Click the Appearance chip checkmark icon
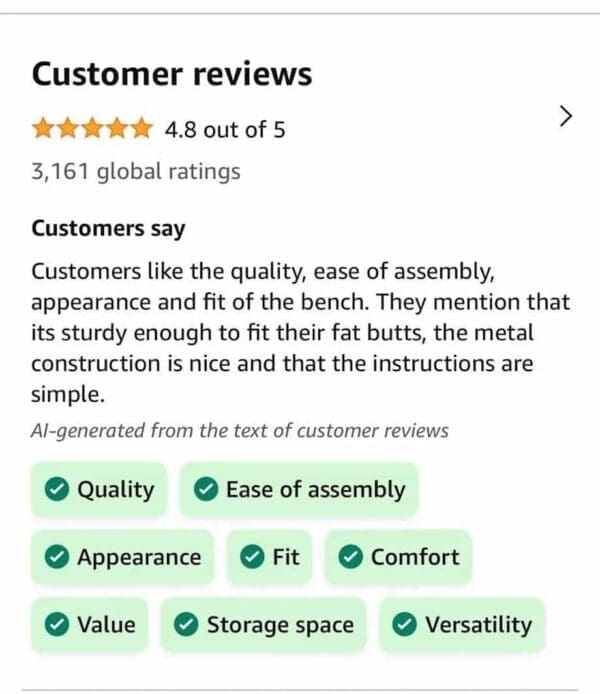This screenshot has height=694, width=600. click(x=58, y=558)
